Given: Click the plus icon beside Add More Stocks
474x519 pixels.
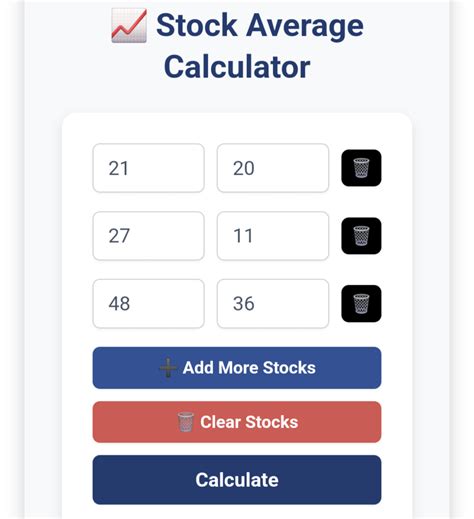Looking at the screenshot, I should coord(168,368).
